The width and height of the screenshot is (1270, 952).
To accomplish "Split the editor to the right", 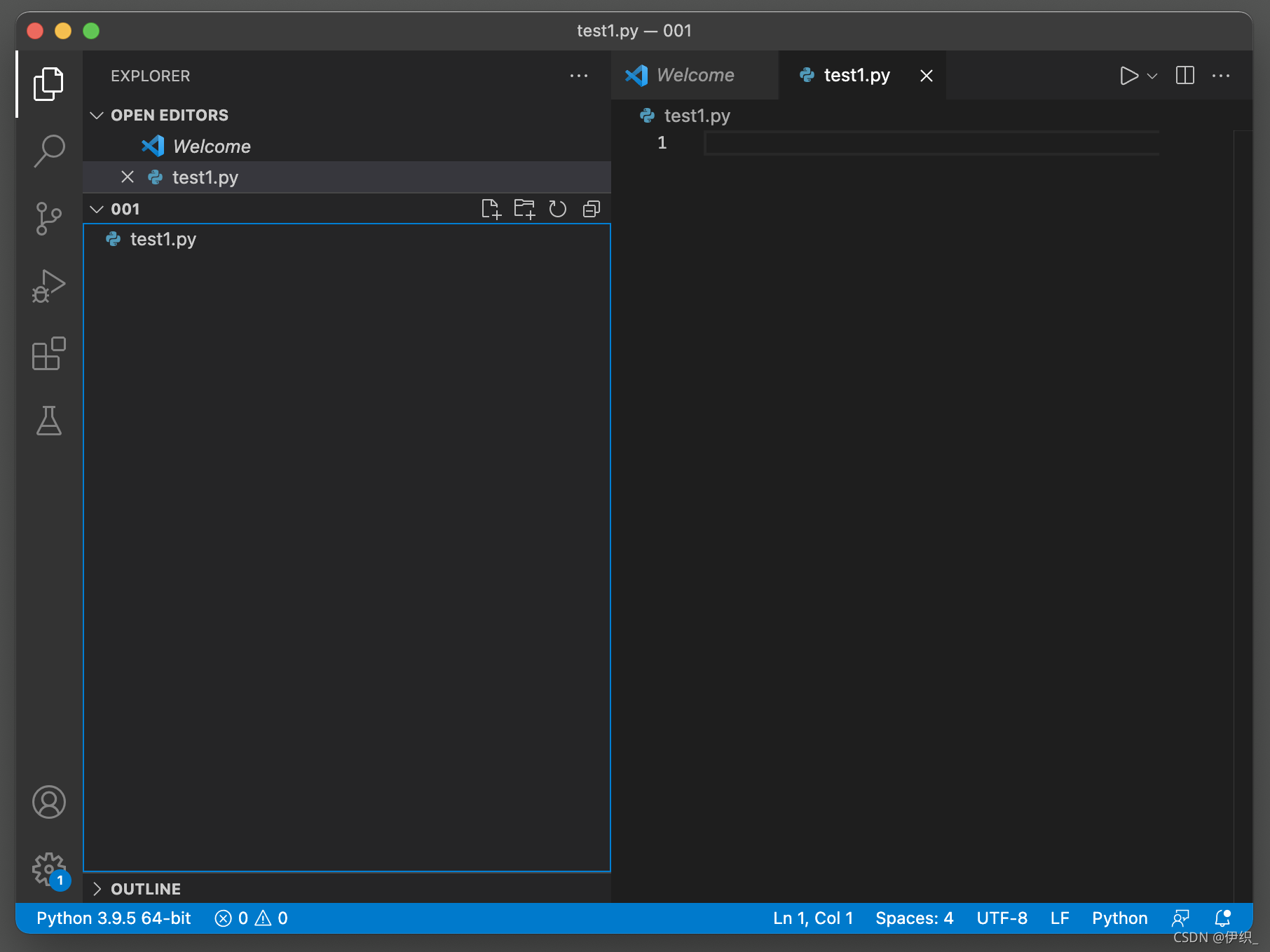I will point(1185,75).
